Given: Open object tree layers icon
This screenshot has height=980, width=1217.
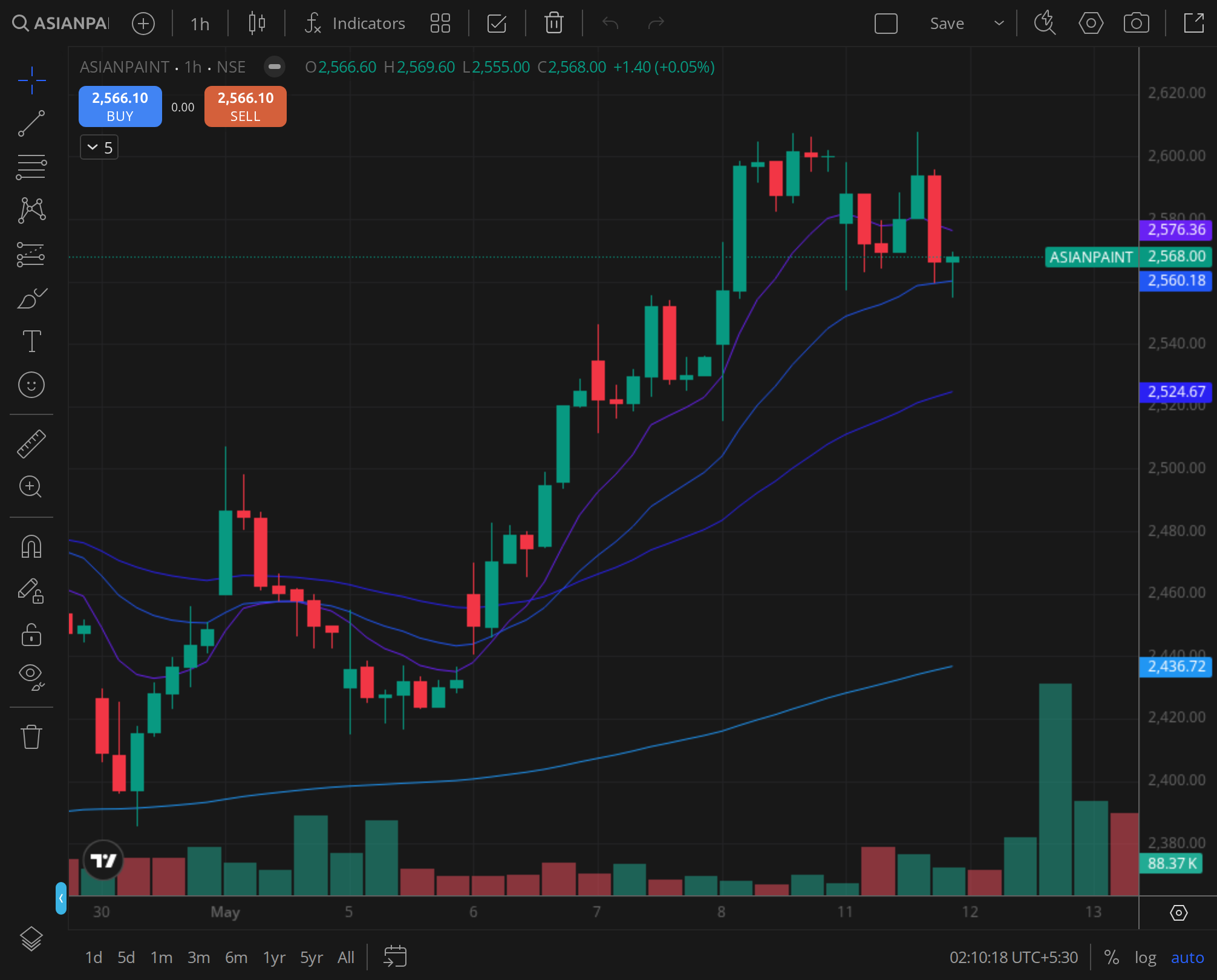Looking at the screenshot, I should click(31, 939).
